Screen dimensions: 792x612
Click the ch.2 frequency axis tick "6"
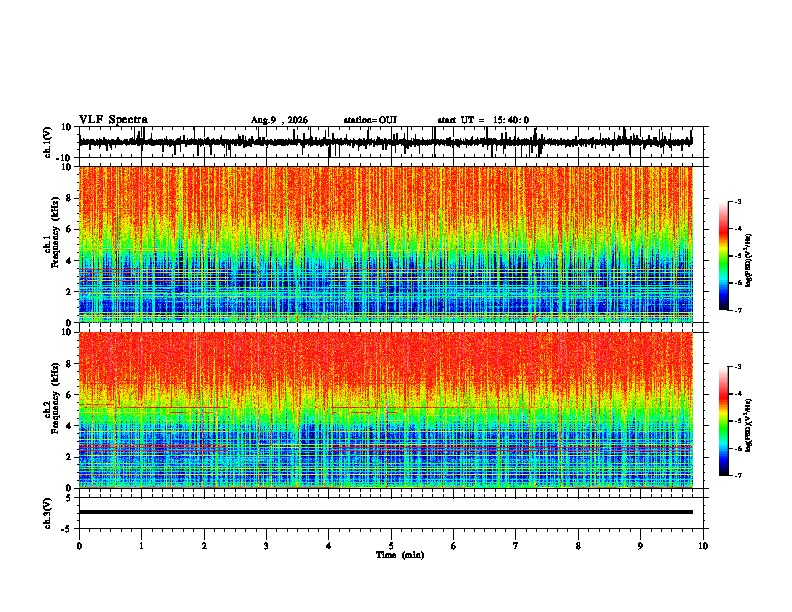pyautogui.click(x=69, y=395)
